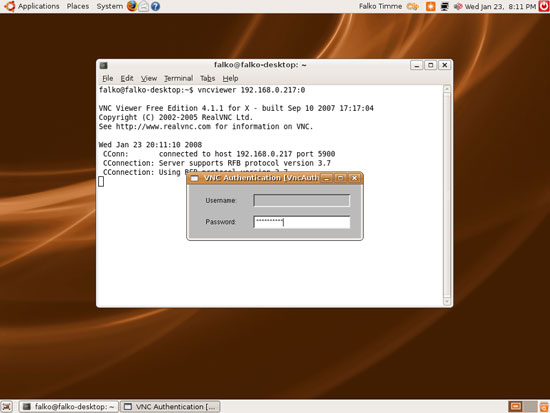Image resolution: width=550 pixels, height=413 pixels.
Task: Click the 'Copyright (C) 2002-2005 RealVNC Ltd.' line
Action: (175, 117)
